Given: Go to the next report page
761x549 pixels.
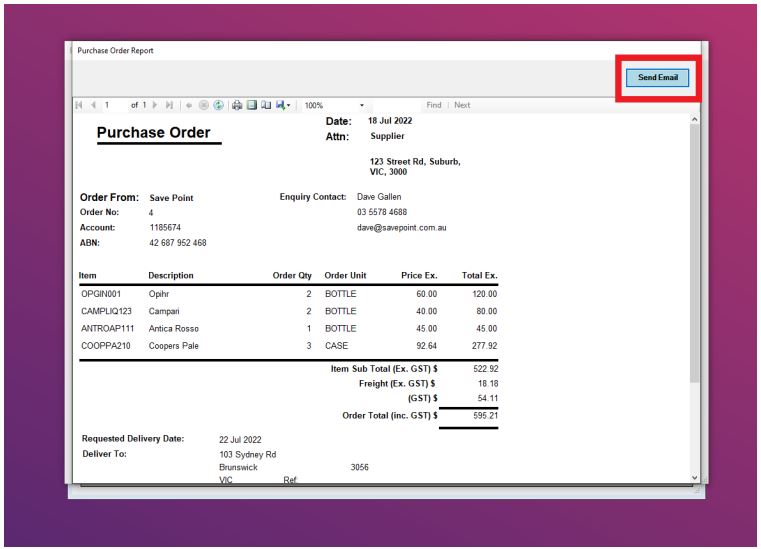Looking at the screenshot, I should (156, 105).
